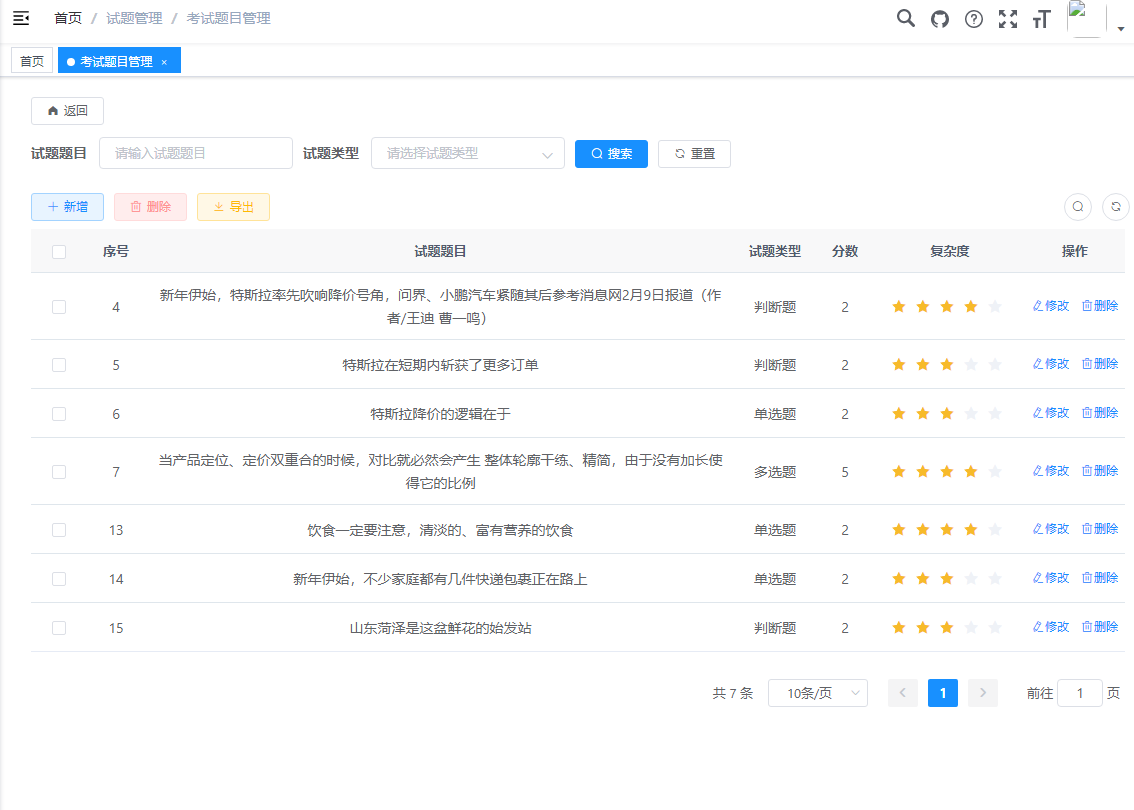Switch to the 首页 tab
Image resolution: width=1134 pixels, height=810 pixels.
[32, 61]
